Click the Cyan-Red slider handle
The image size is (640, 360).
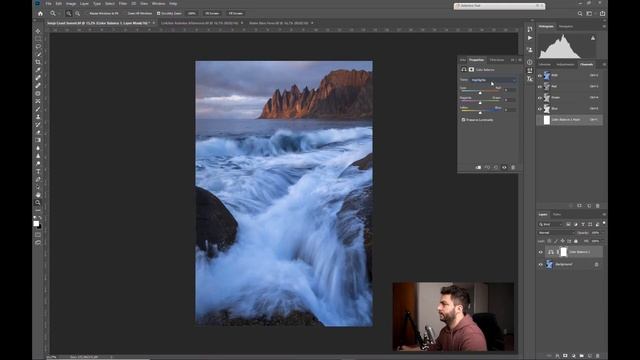[x=480, y=93]
